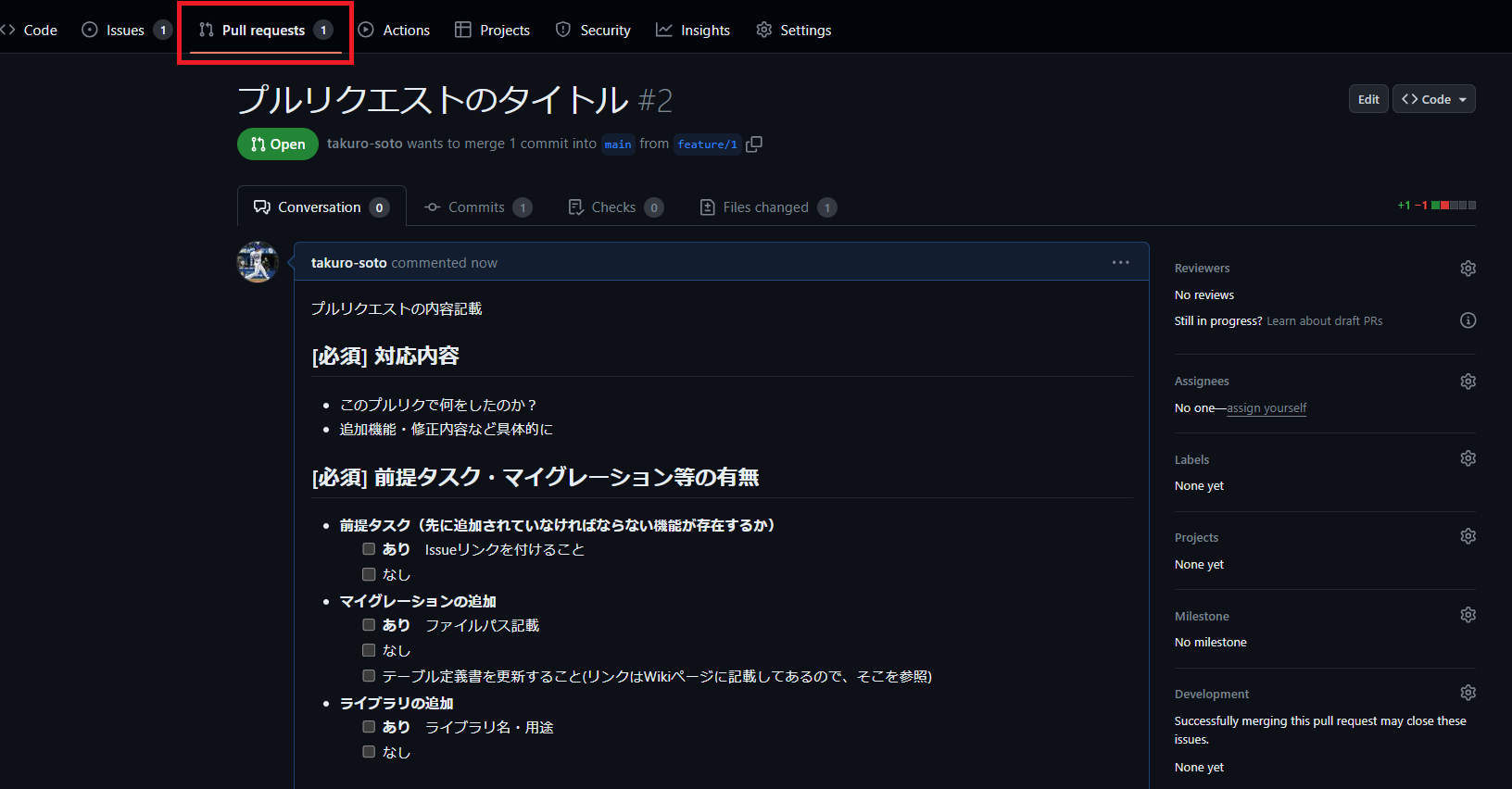Click the 'assign yourself' link

pyautogui.click(x=1266, y=408)
